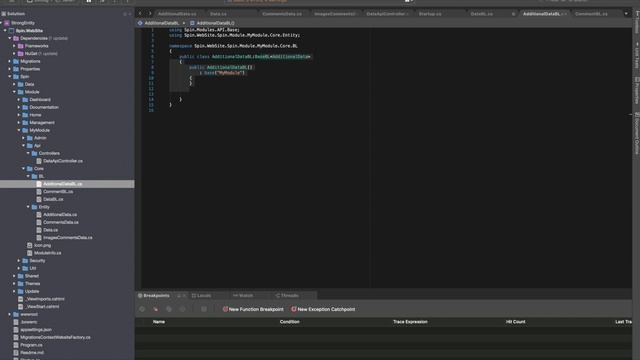
Task: Open the AdditionalData.cs editor tab
Action: [x=177, y=14]
